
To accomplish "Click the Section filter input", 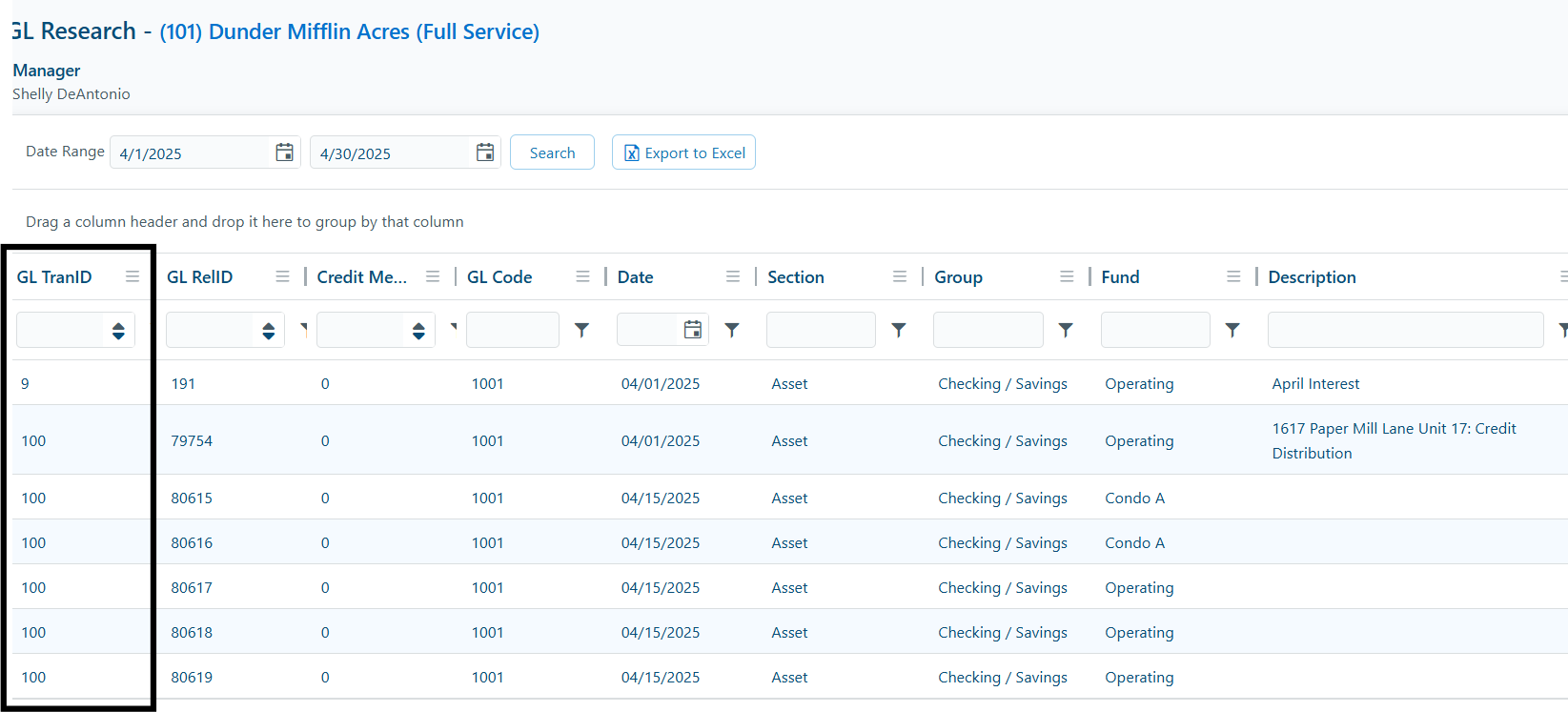I will 821,330.
